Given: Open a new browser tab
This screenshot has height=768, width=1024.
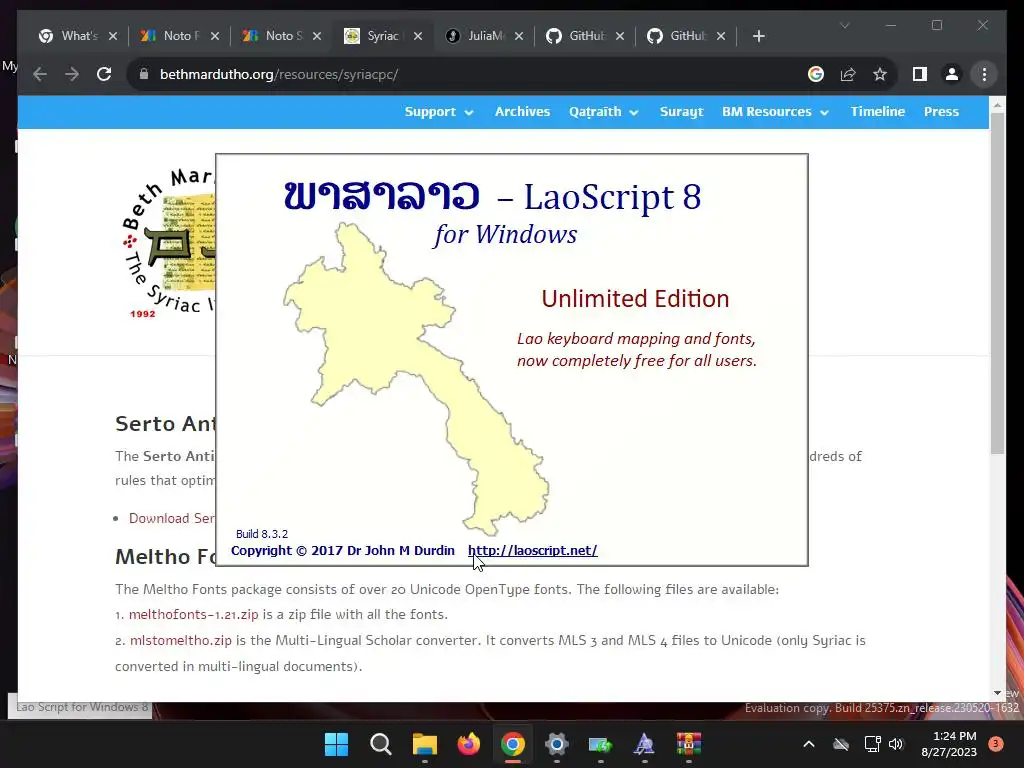Looking at the screenshot, I should click(758, 36).
